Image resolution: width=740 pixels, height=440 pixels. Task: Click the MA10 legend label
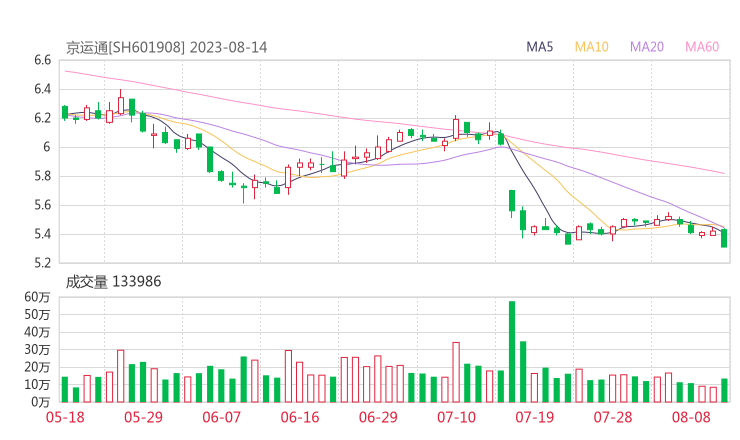click(x=591, y=47)
